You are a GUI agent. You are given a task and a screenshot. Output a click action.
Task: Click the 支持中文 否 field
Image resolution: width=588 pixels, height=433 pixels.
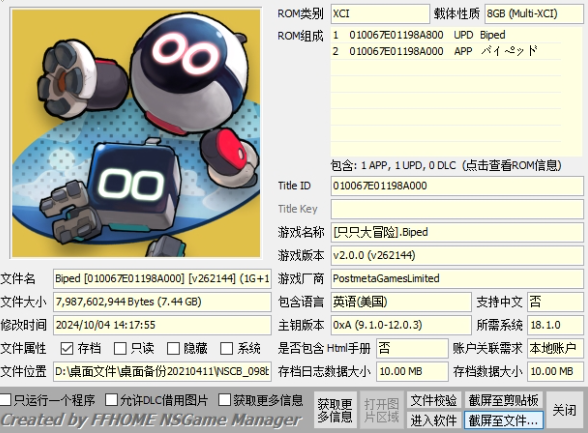click(x=555, y=302)
